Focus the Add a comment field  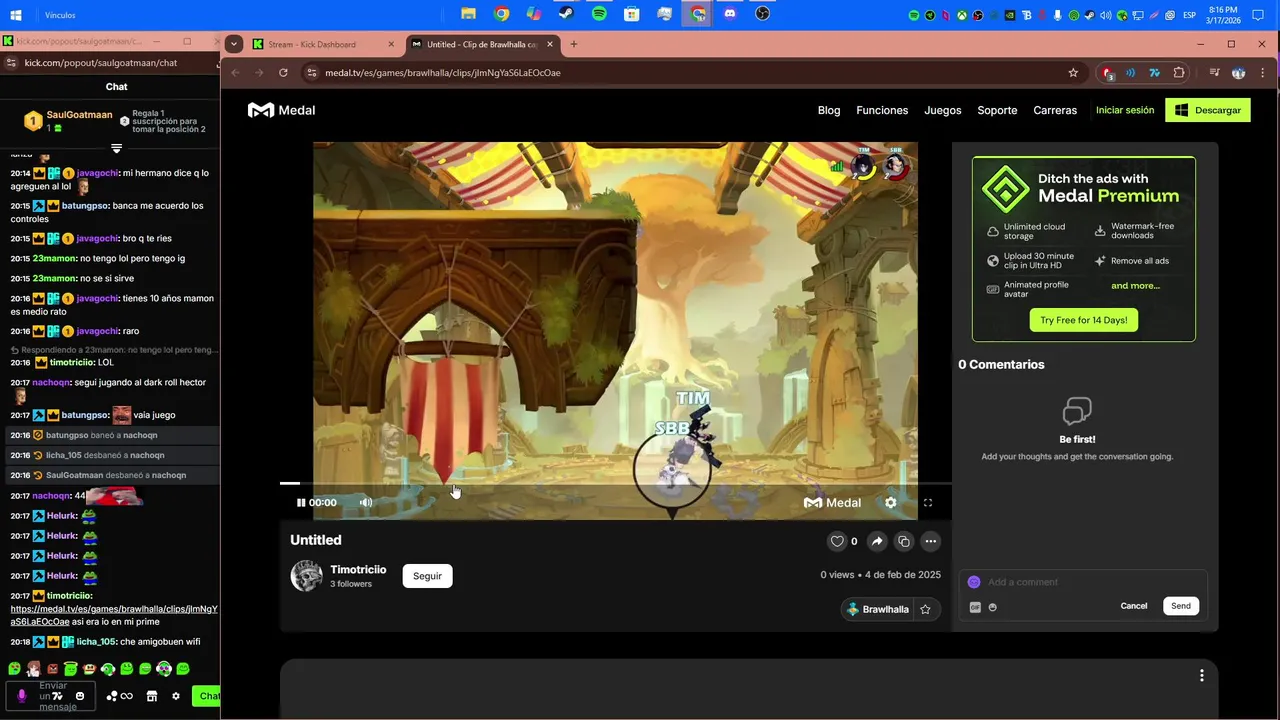point(1085,582)
